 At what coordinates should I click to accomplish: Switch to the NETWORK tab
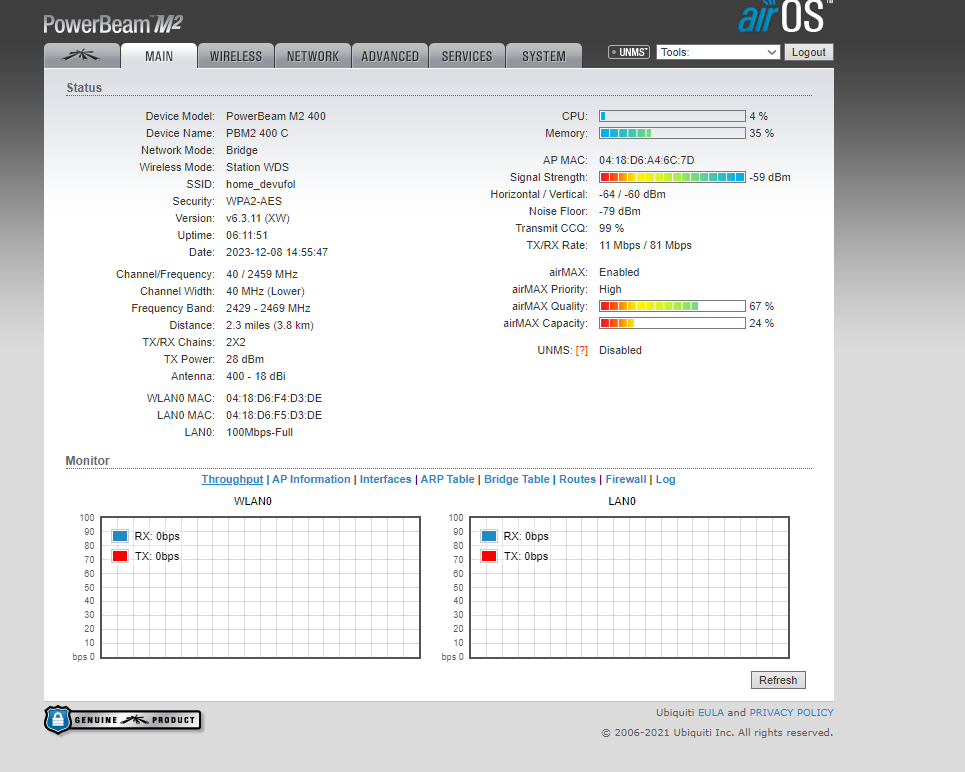point(313,56)
